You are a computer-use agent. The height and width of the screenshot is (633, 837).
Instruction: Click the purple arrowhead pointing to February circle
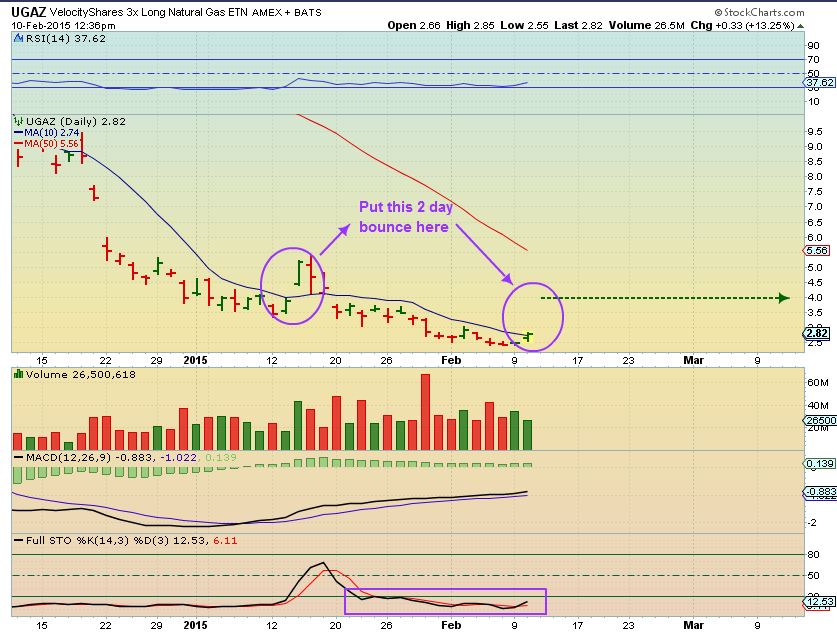tap(506, 278)
